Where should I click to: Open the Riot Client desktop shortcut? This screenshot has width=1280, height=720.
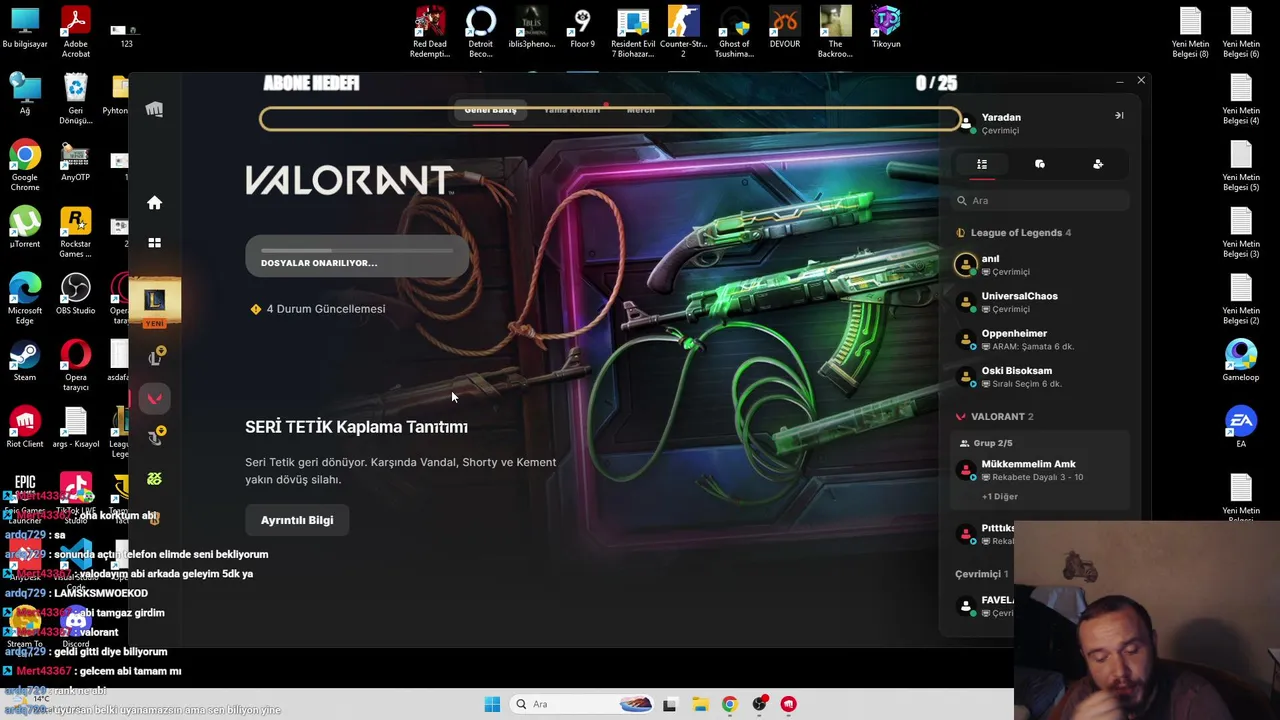[25, 428]
